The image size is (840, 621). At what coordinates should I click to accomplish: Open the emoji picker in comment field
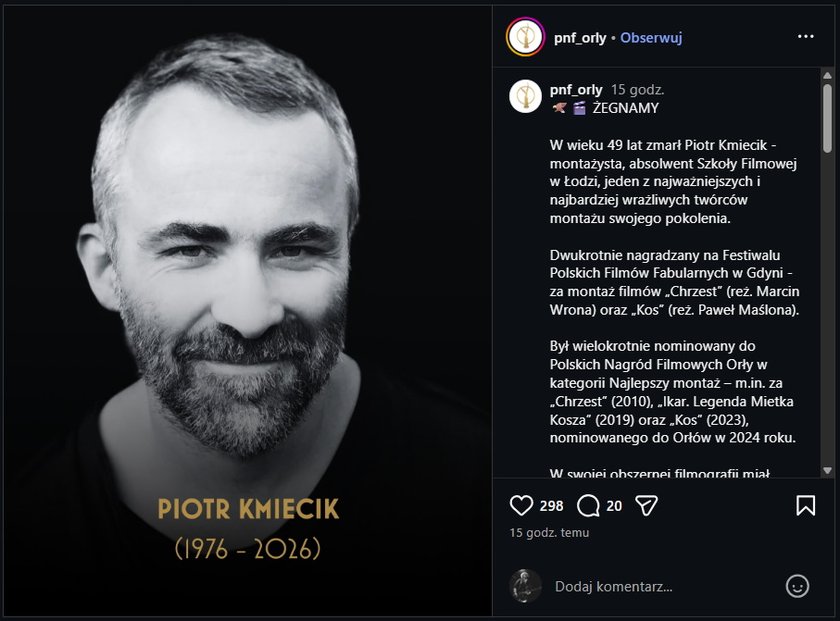tap(797, 586)
